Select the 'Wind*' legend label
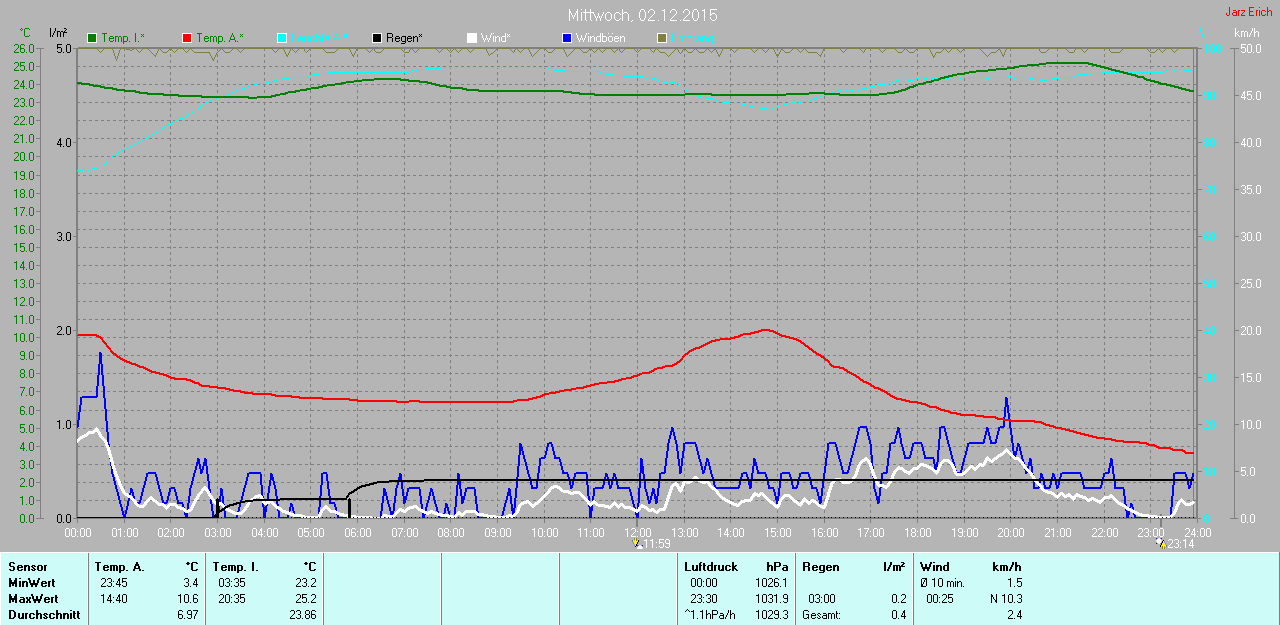Viewport: 1280px width, 625px height. tap(496, 38)
